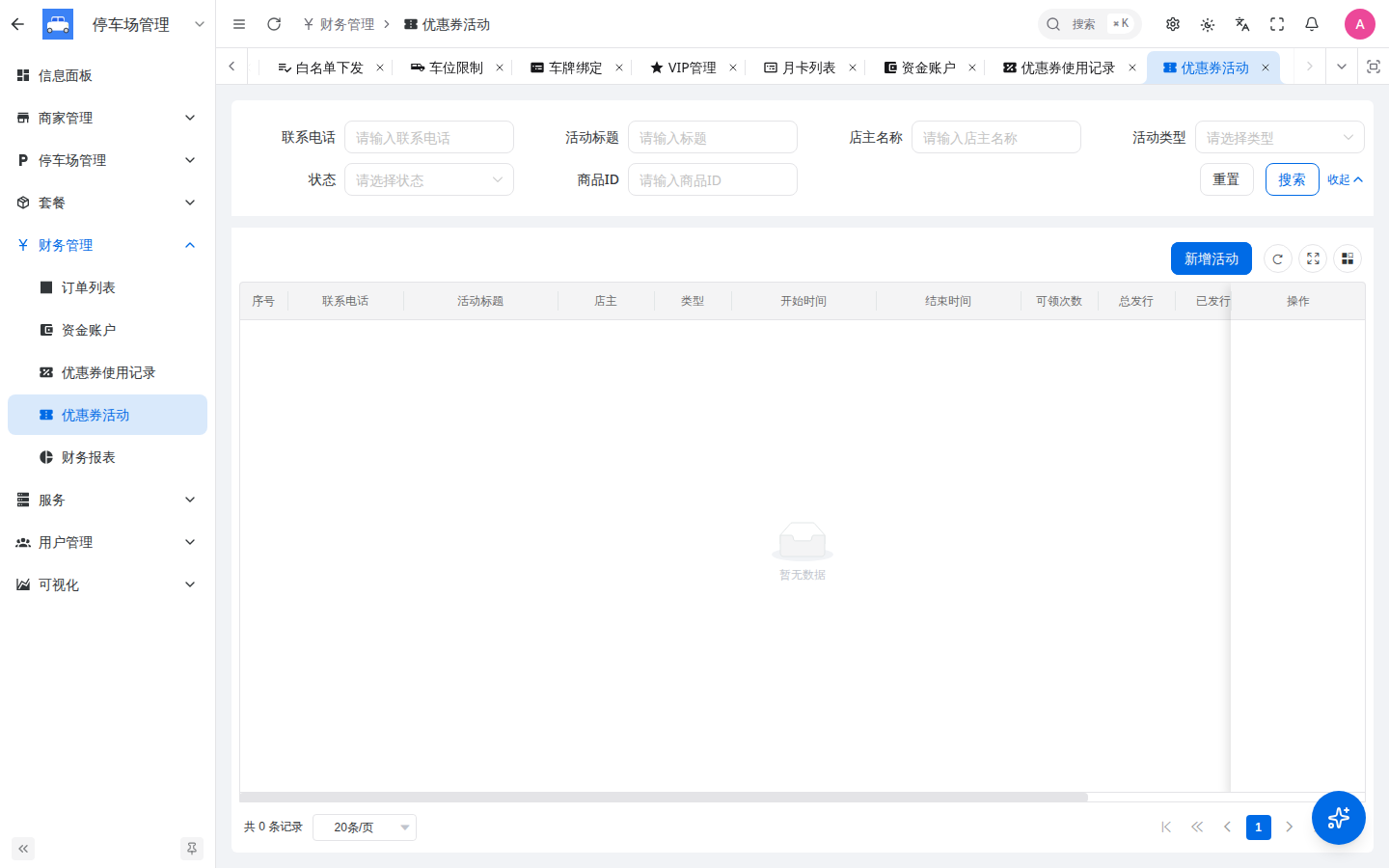Expand 商家管理 sidebar menu
This screenshot has width=1389, height=868.
pyautogui.click(x=107, y=118)
